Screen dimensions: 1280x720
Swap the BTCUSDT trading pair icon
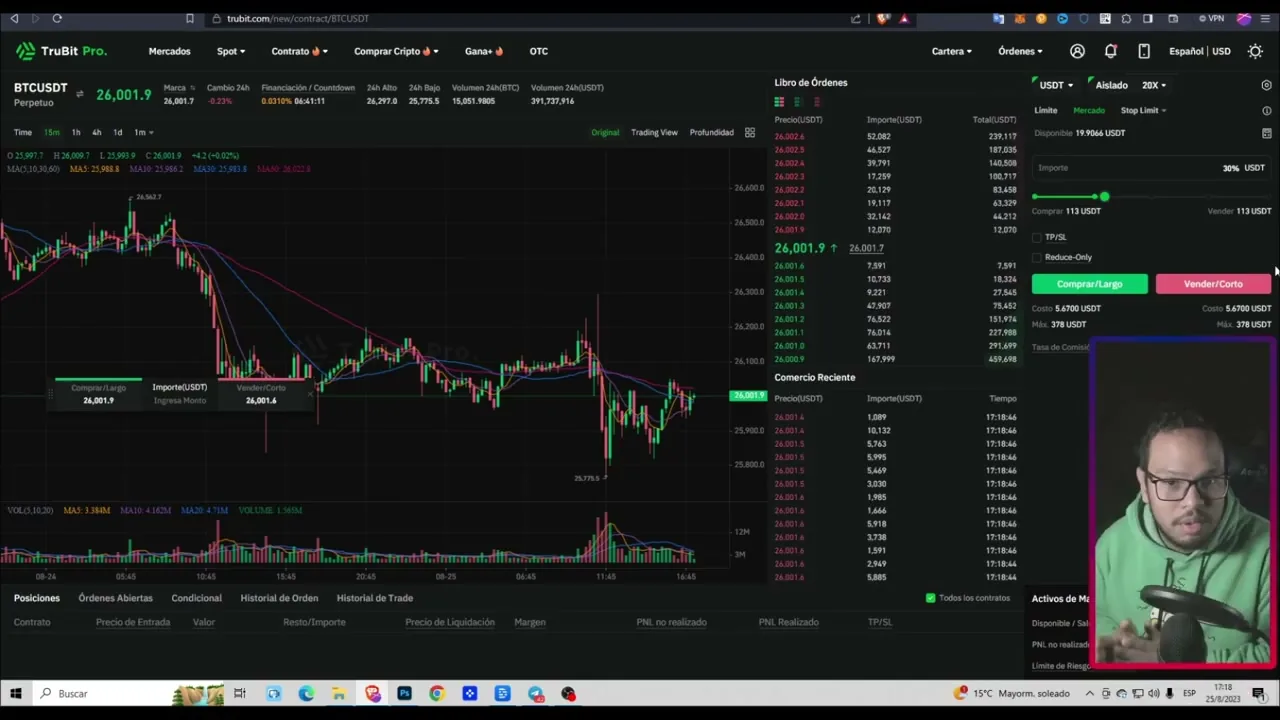pyautogui.click(x=80, y=94)
